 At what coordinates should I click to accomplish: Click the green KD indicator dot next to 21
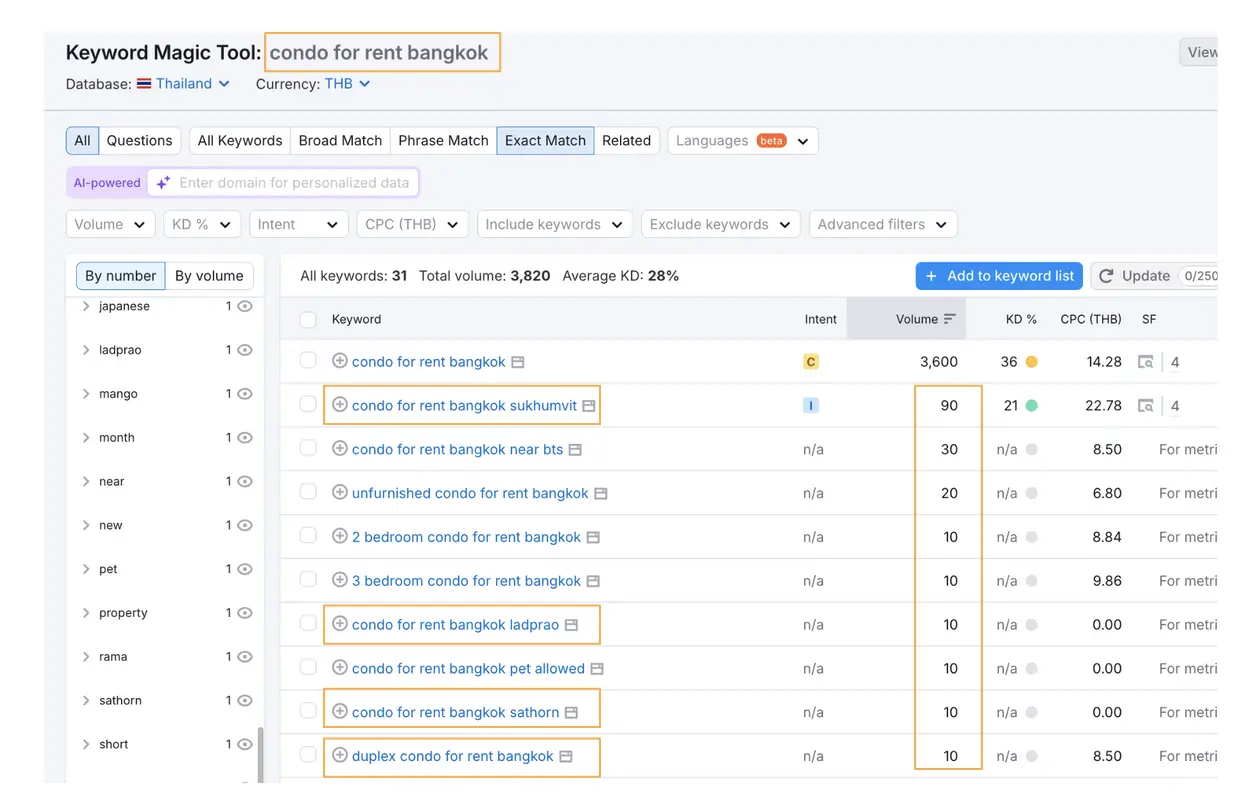point(1031,406)
